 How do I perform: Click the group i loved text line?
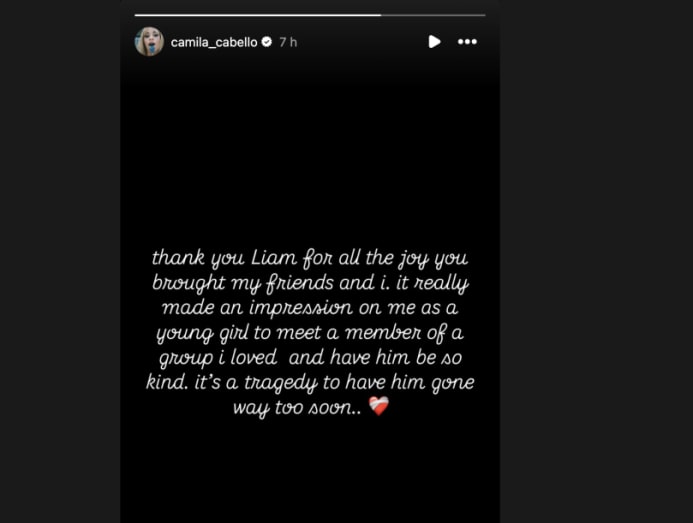(310, 358)
